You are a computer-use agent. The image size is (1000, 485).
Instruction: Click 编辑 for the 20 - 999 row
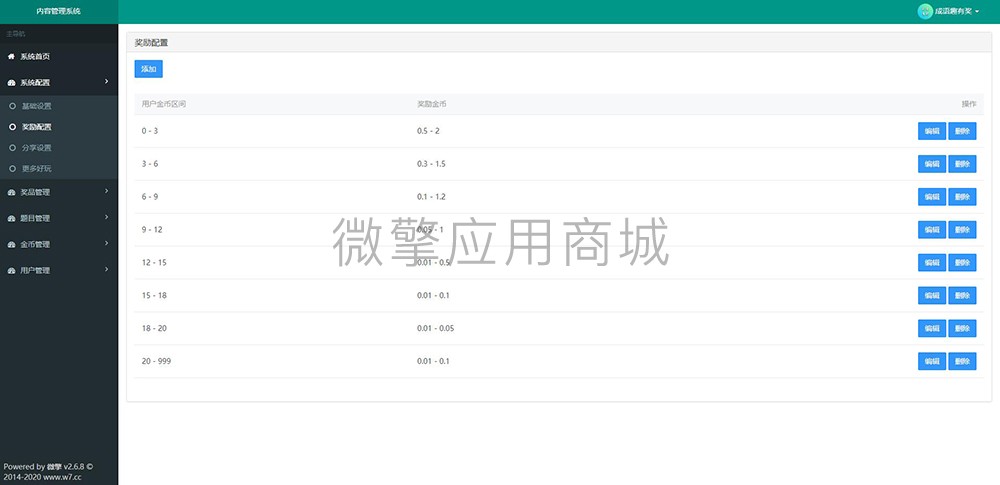click(932, 361)
